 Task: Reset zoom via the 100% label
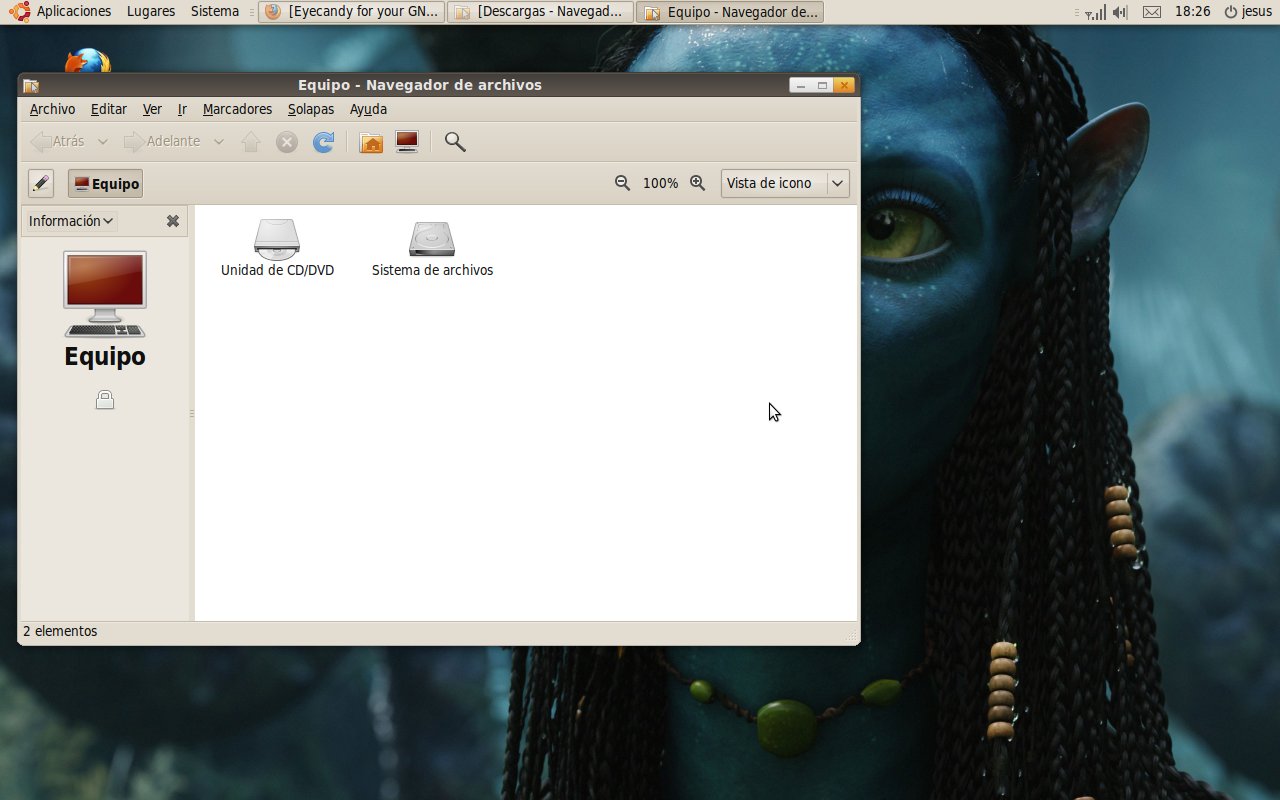point(660,184)
